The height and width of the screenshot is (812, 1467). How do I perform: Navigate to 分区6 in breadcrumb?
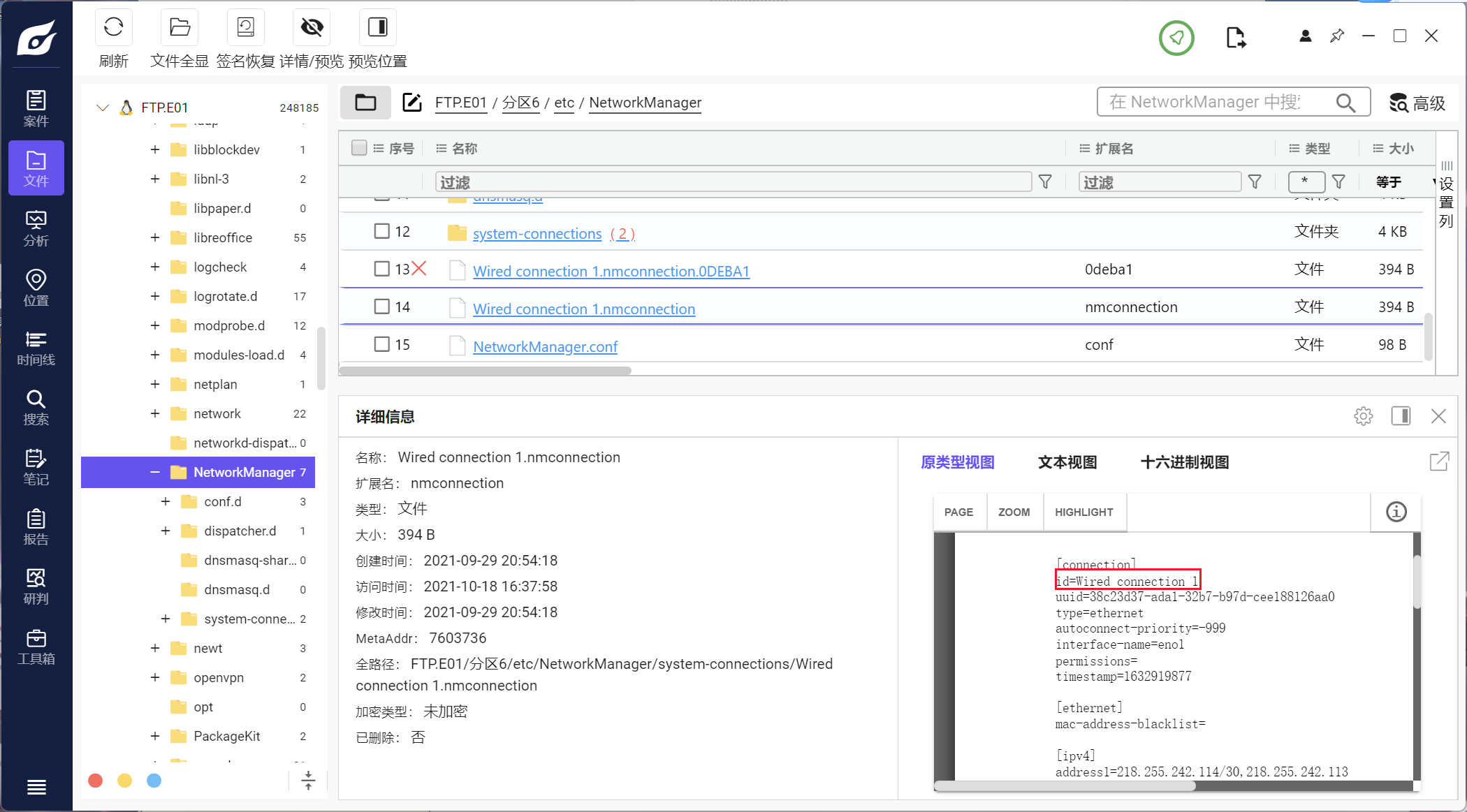tap(520, 103)
